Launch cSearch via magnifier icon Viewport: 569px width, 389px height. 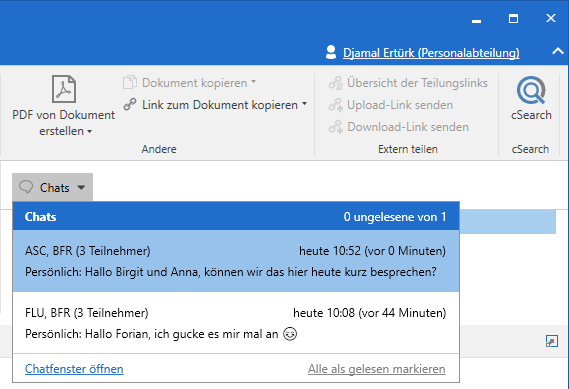(x=531, y=90)
